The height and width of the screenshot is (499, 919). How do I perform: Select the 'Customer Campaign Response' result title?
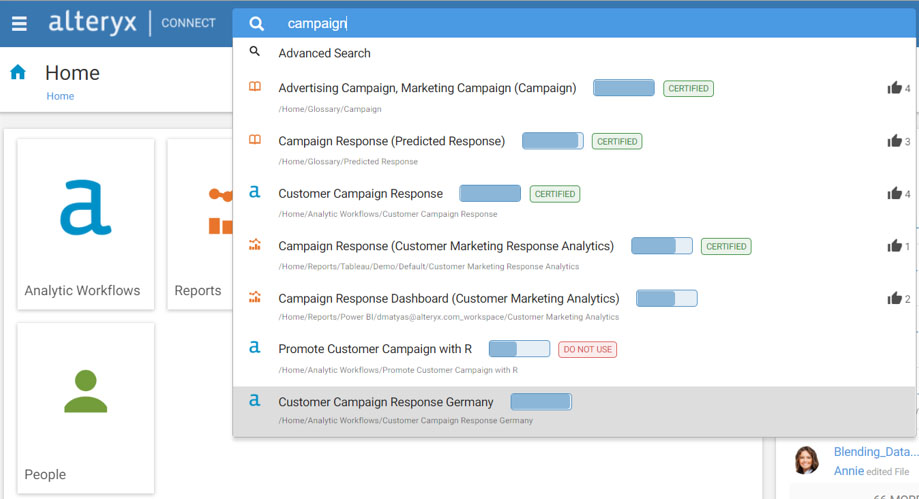coord(360,194)
